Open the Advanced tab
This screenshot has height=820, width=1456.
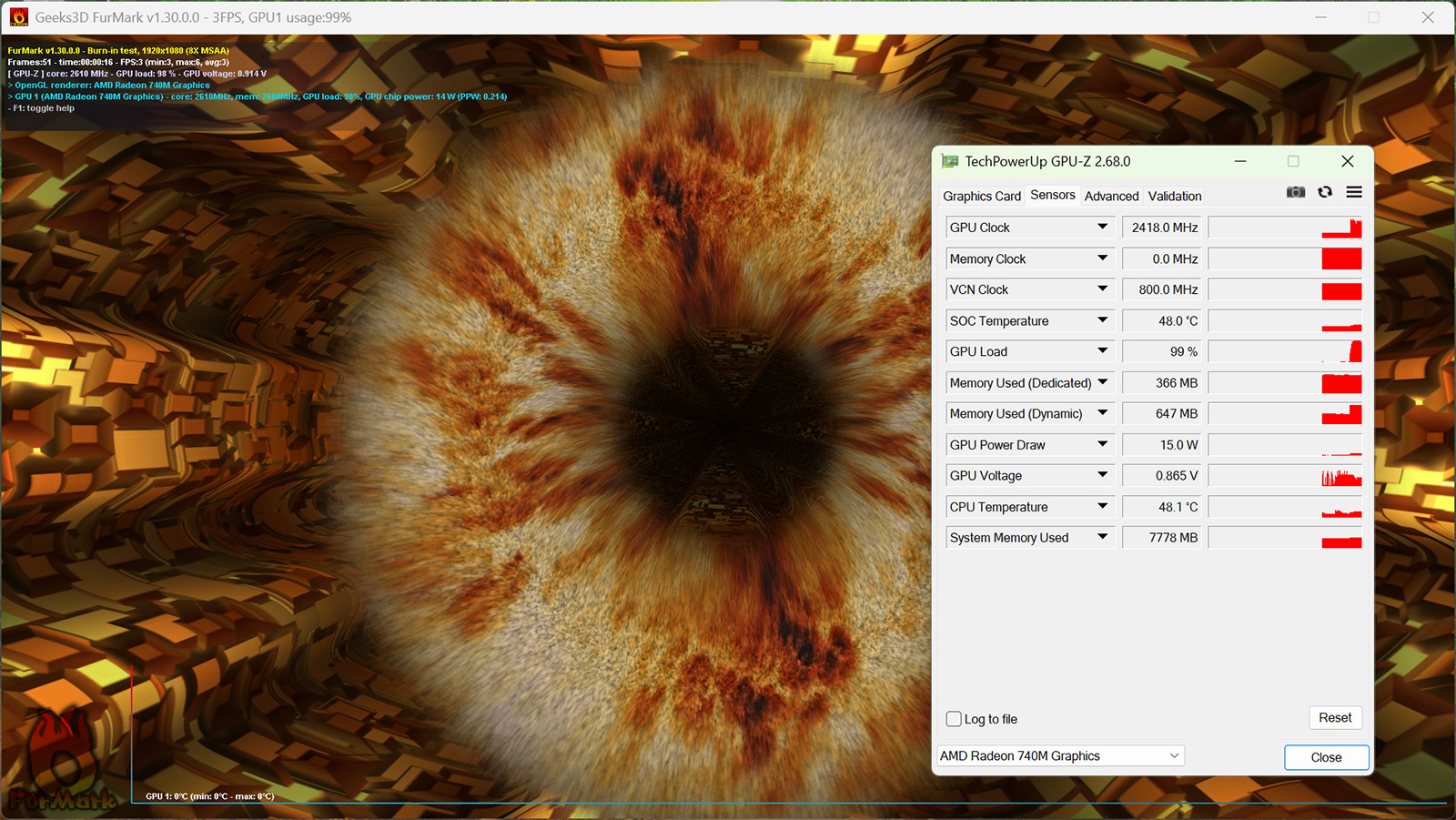coord(1111,197)
